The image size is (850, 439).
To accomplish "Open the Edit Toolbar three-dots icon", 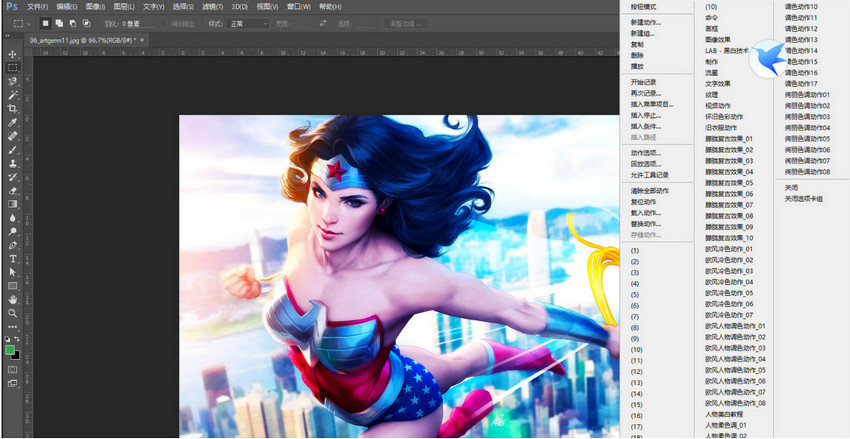I will pos(12,327).
